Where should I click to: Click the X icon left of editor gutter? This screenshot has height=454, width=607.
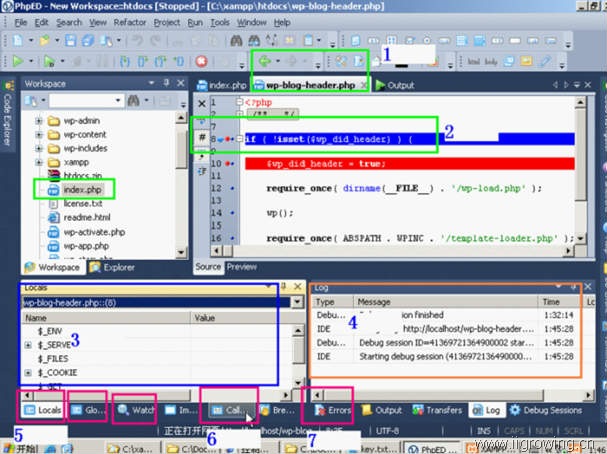tap(202, 103)
